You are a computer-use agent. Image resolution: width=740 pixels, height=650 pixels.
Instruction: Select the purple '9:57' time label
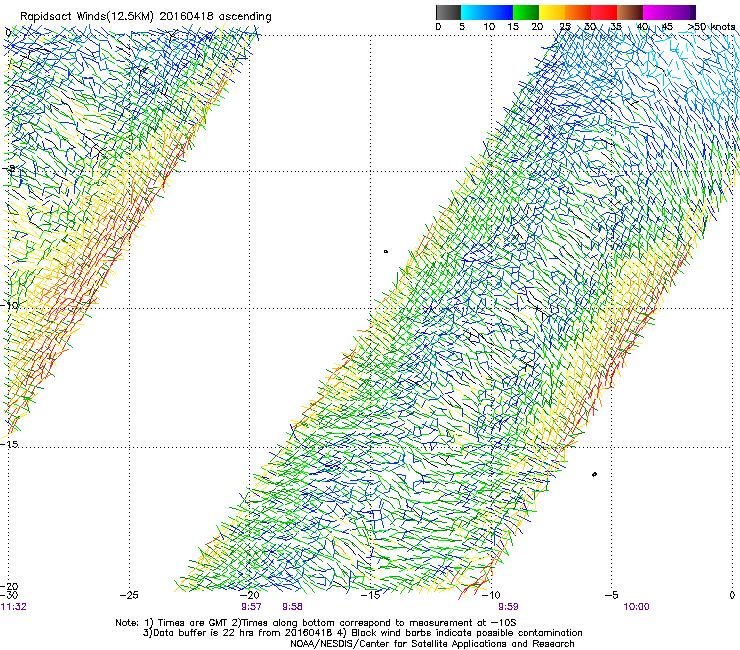point(251,607)
